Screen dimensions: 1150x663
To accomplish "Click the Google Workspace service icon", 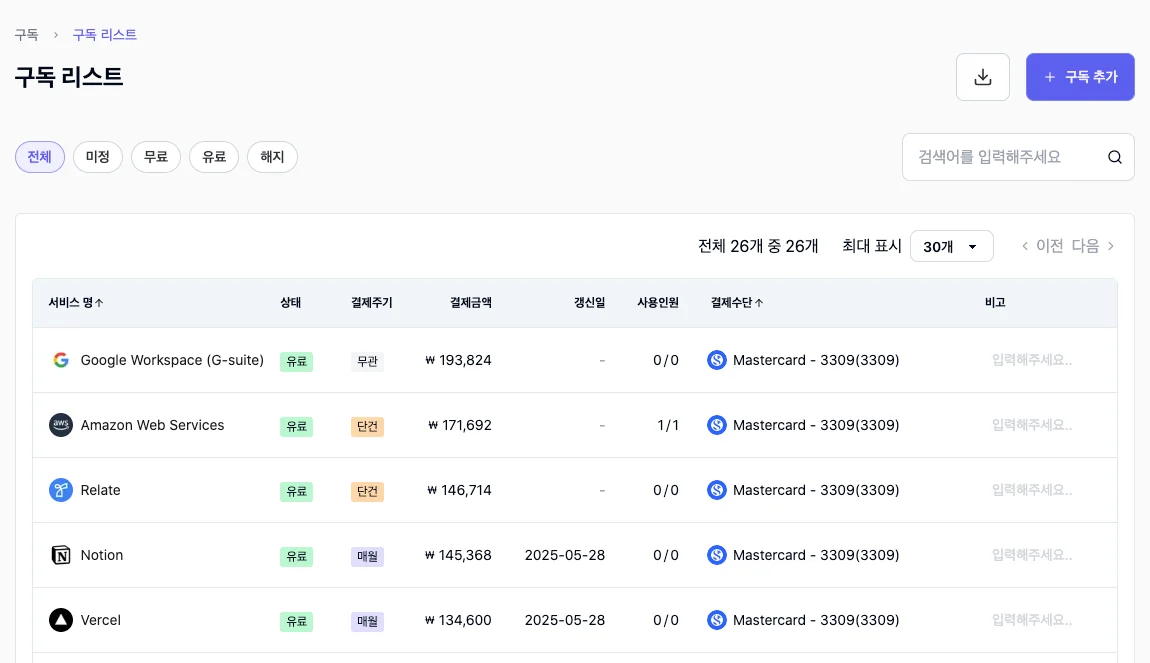I will (61, 360).
